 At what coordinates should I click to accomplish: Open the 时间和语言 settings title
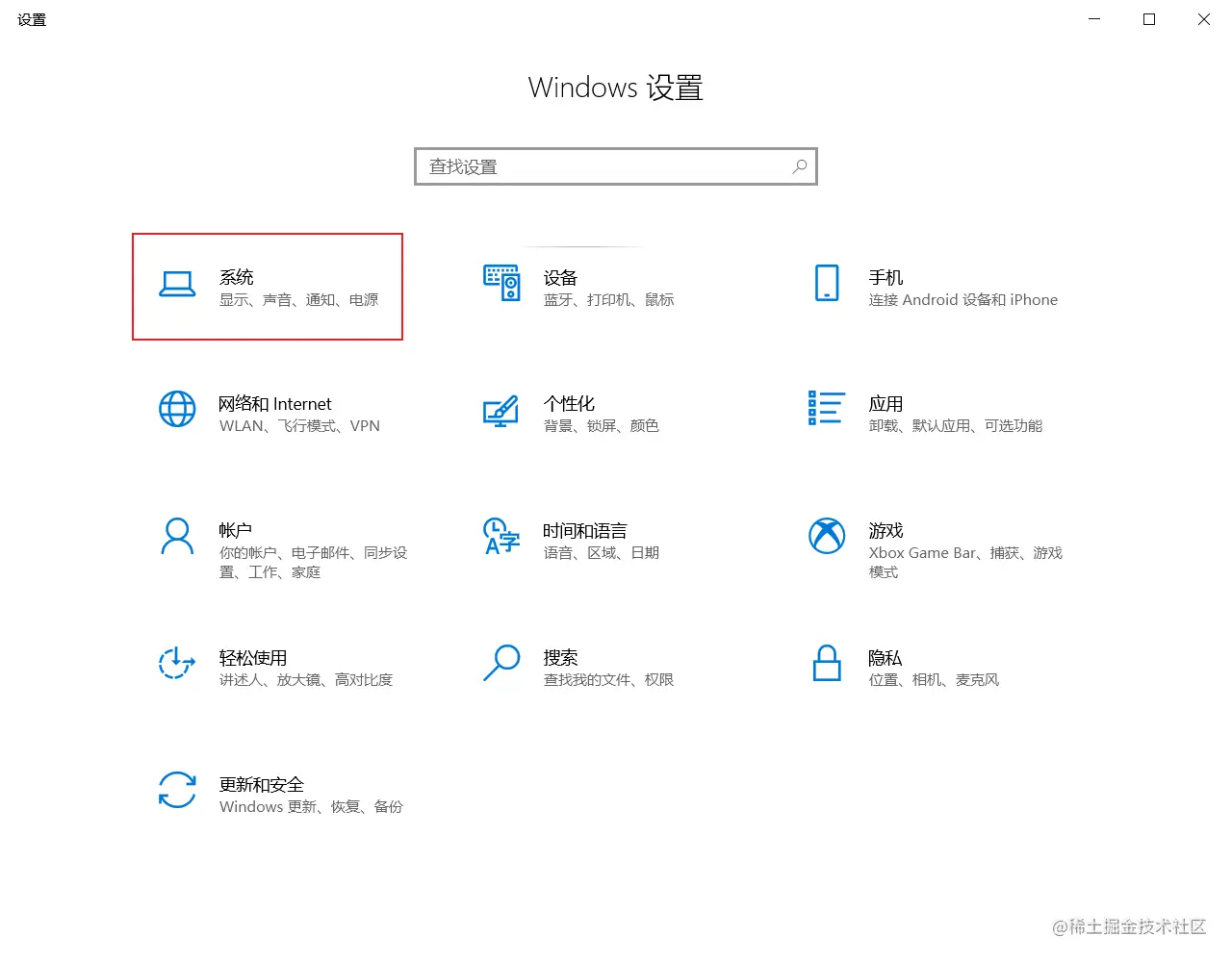click(585, 531)
